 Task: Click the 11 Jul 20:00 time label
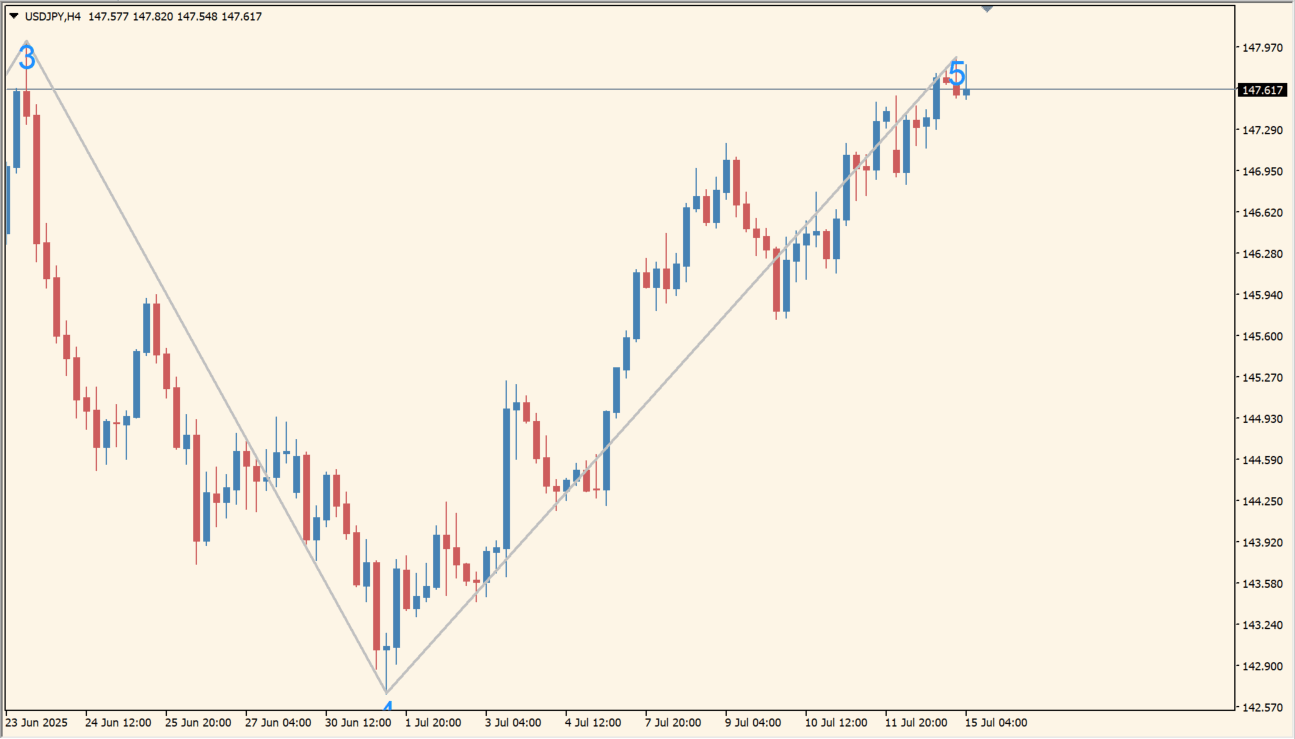(x=918, y=723)
